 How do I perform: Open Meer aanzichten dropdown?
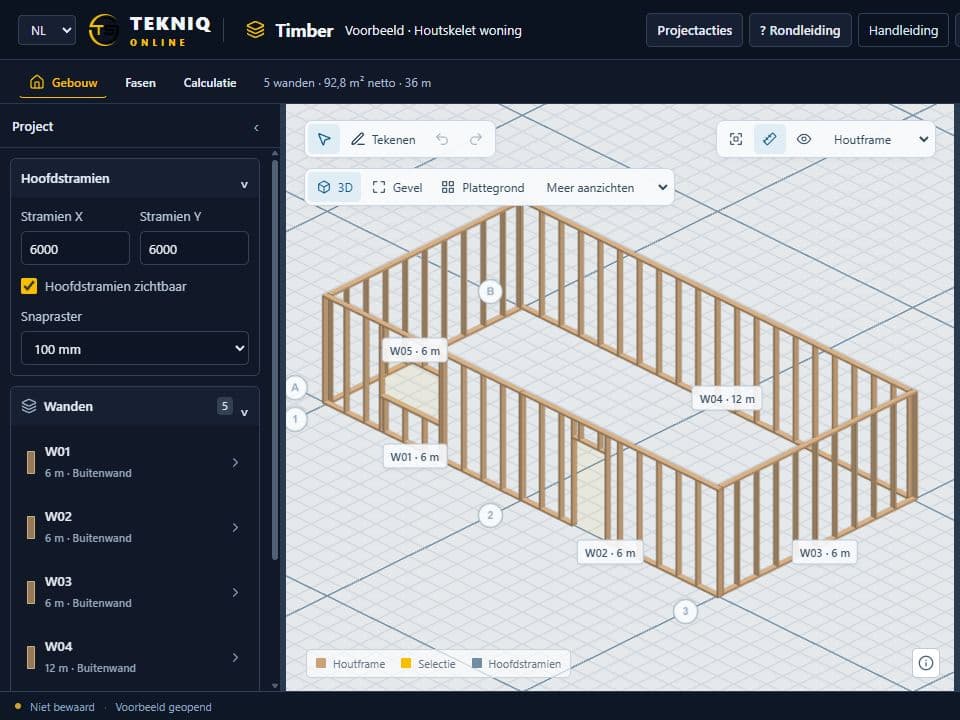(606, 187)
